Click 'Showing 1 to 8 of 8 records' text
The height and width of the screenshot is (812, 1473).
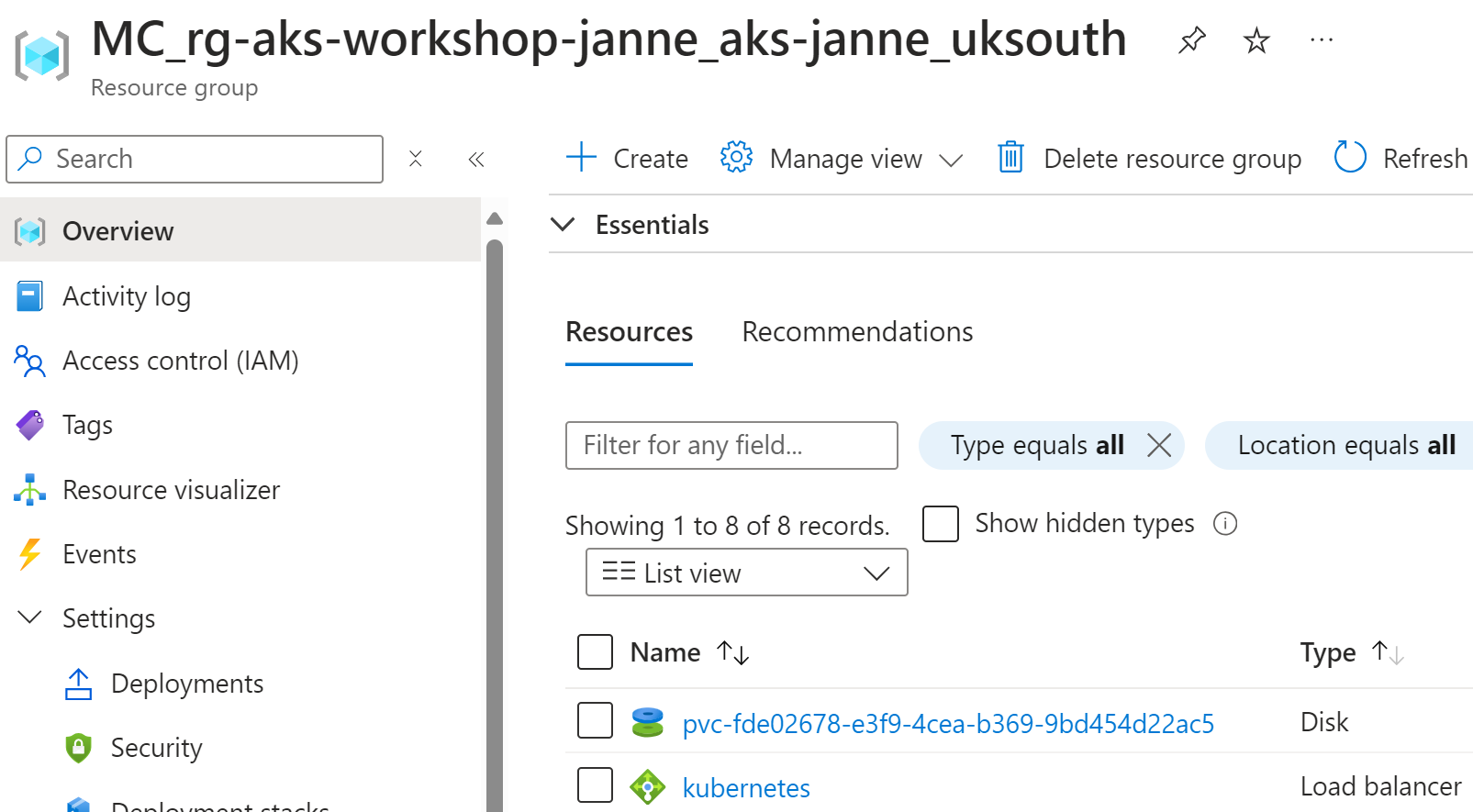(727, 526)
